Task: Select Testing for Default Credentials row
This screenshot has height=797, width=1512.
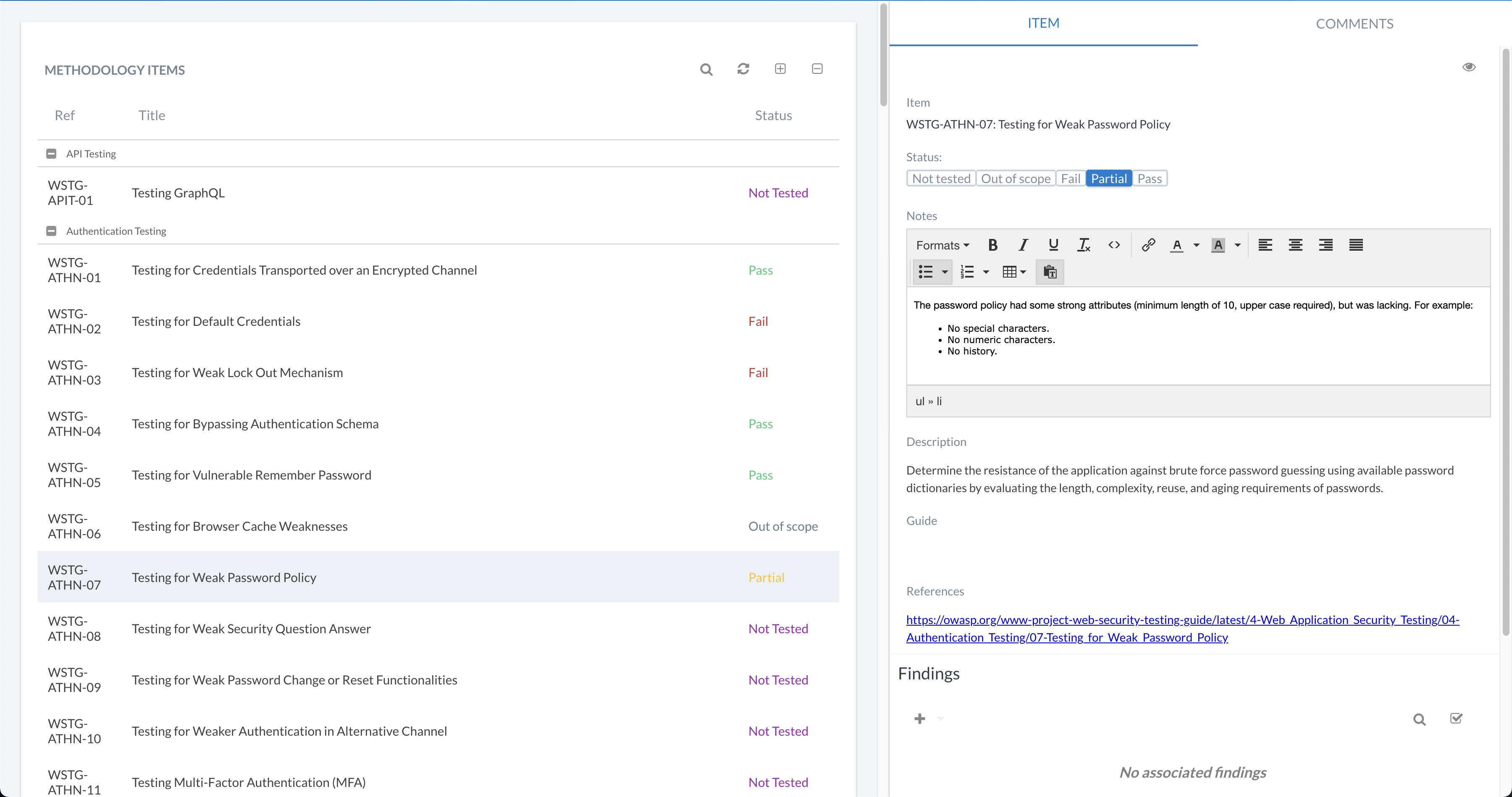Action: pos(216,322)
